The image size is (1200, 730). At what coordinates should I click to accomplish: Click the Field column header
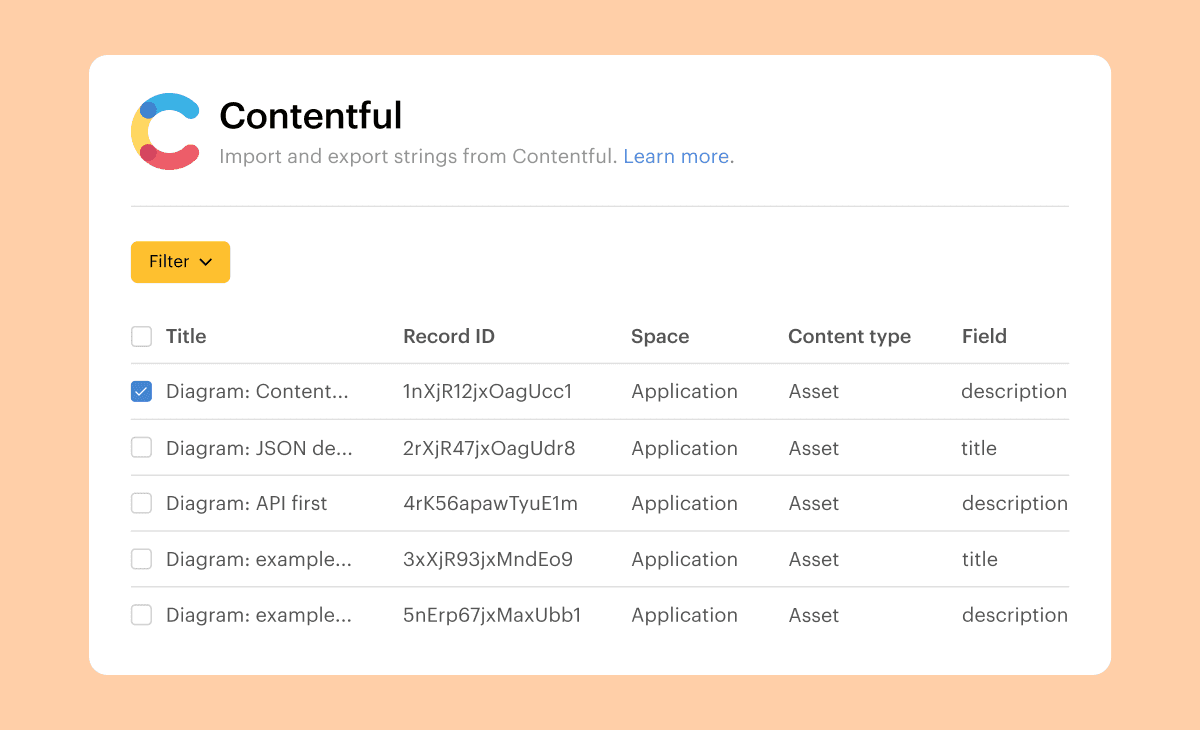984,337
